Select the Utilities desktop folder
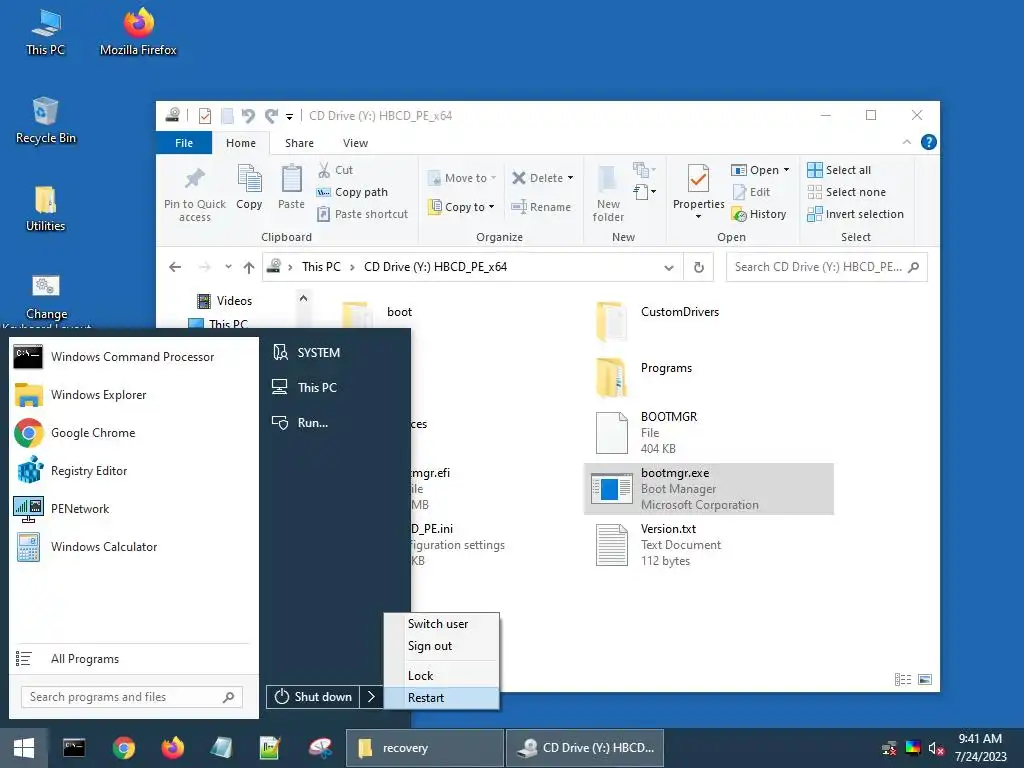Image resolution: width=1024 pixels, height=768 pixels. (45, 209)
